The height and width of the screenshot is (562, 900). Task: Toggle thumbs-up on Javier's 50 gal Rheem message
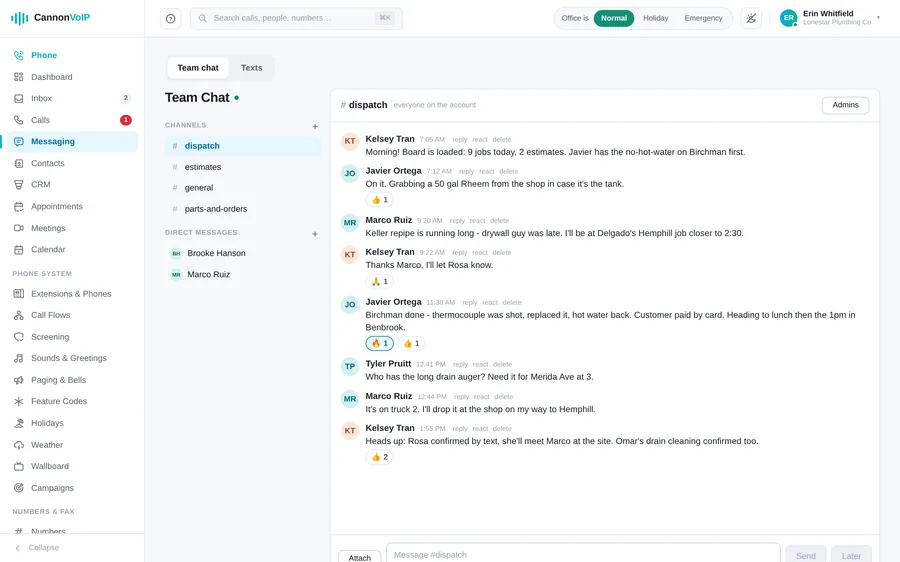[x=379, y=200]
